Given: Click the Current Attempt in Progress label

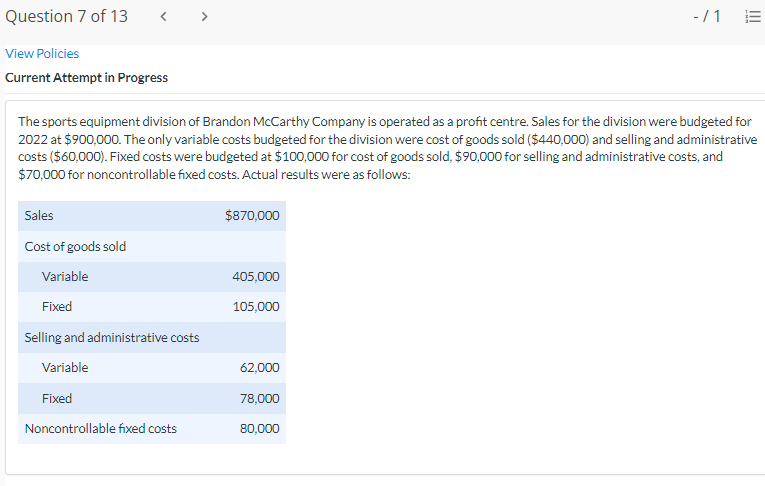Looking at the screenshot, I should coord(86,77).
